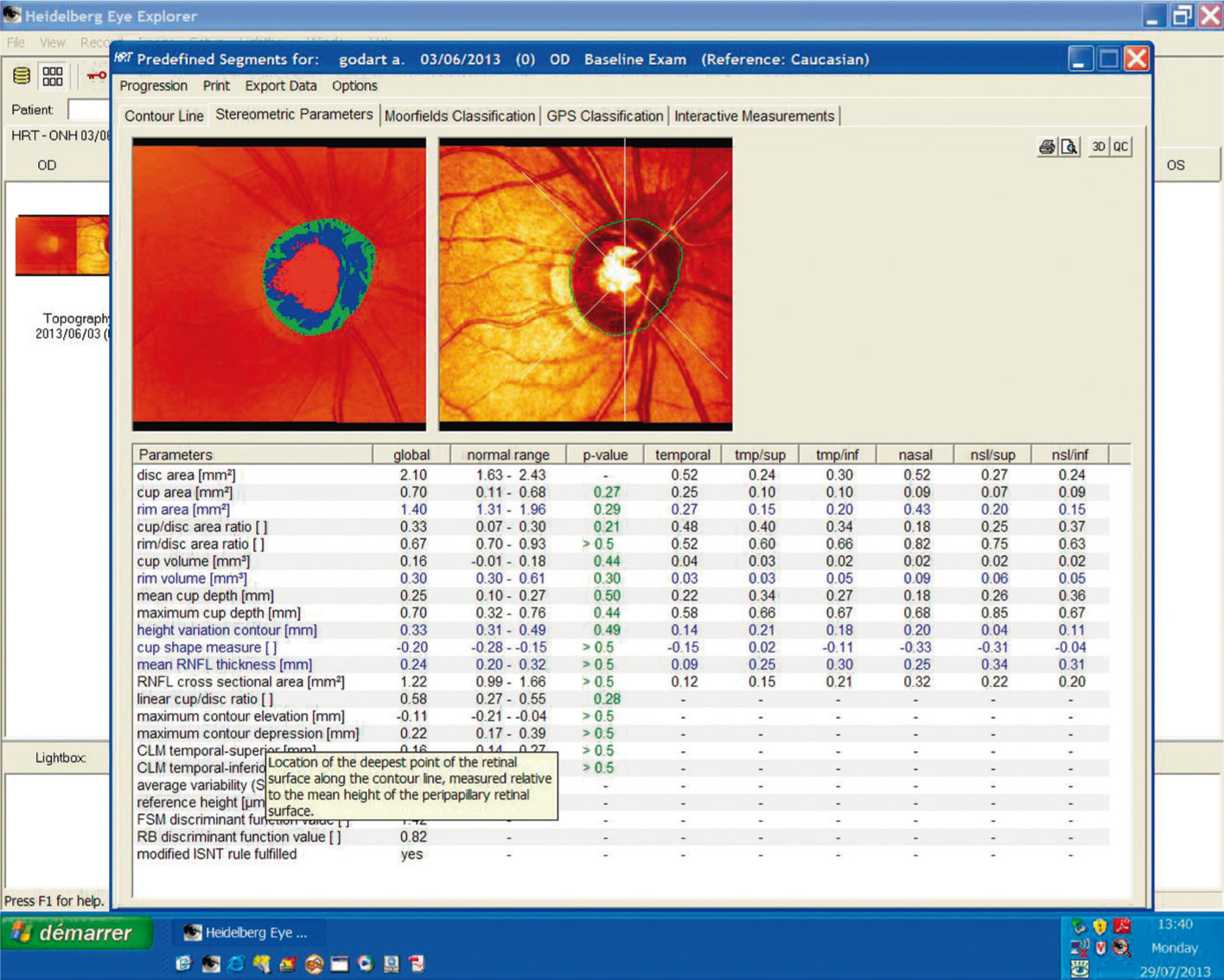The image size is (1224, 980).
Task: Click the yellow database icon in the toolbar
Action: 22,76
